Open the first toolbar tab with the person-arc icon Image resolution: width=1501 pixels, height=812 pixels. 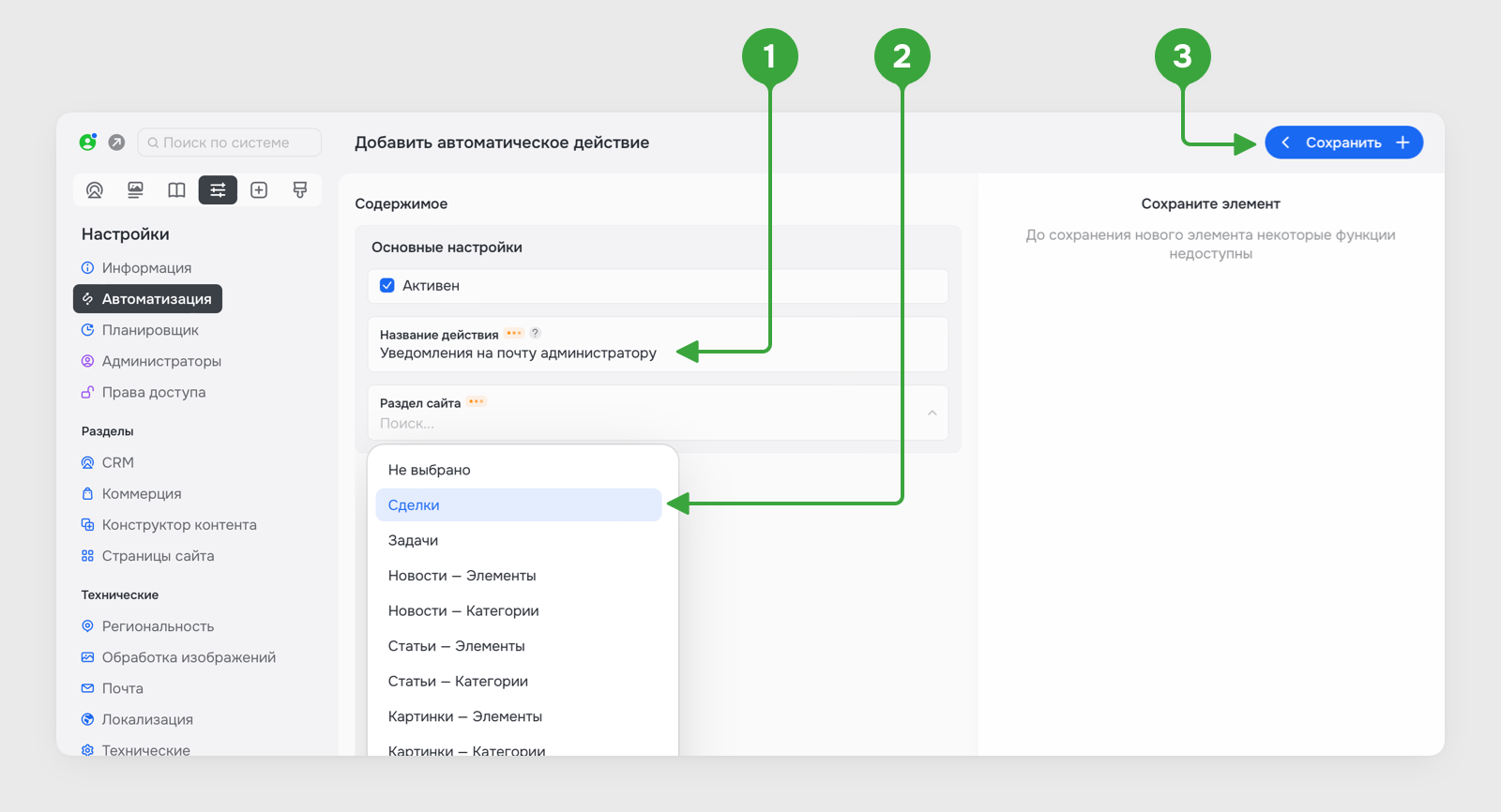[95, 190]
